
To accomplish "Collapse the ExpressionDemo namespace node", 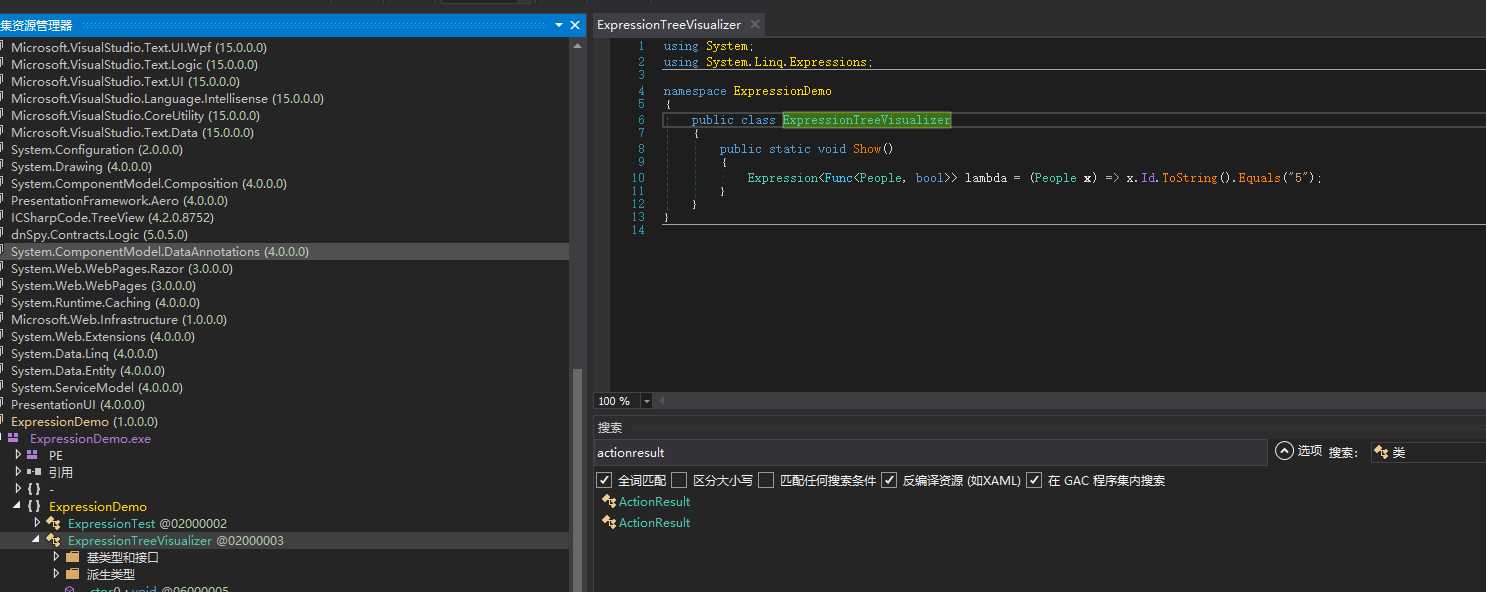I will [18, 506].
